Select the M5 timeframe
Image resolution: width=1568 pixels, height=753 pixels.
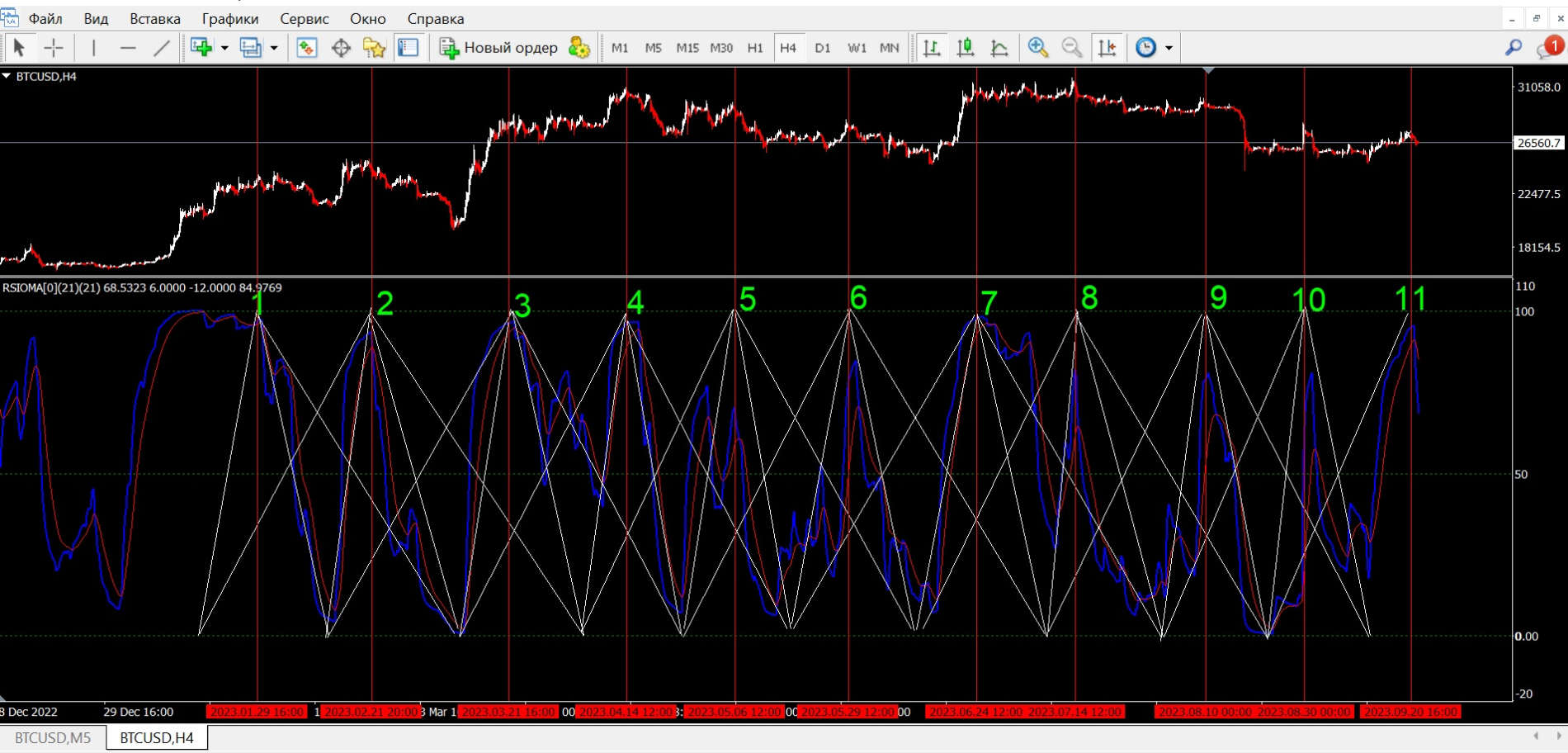(x=653, y=48)
